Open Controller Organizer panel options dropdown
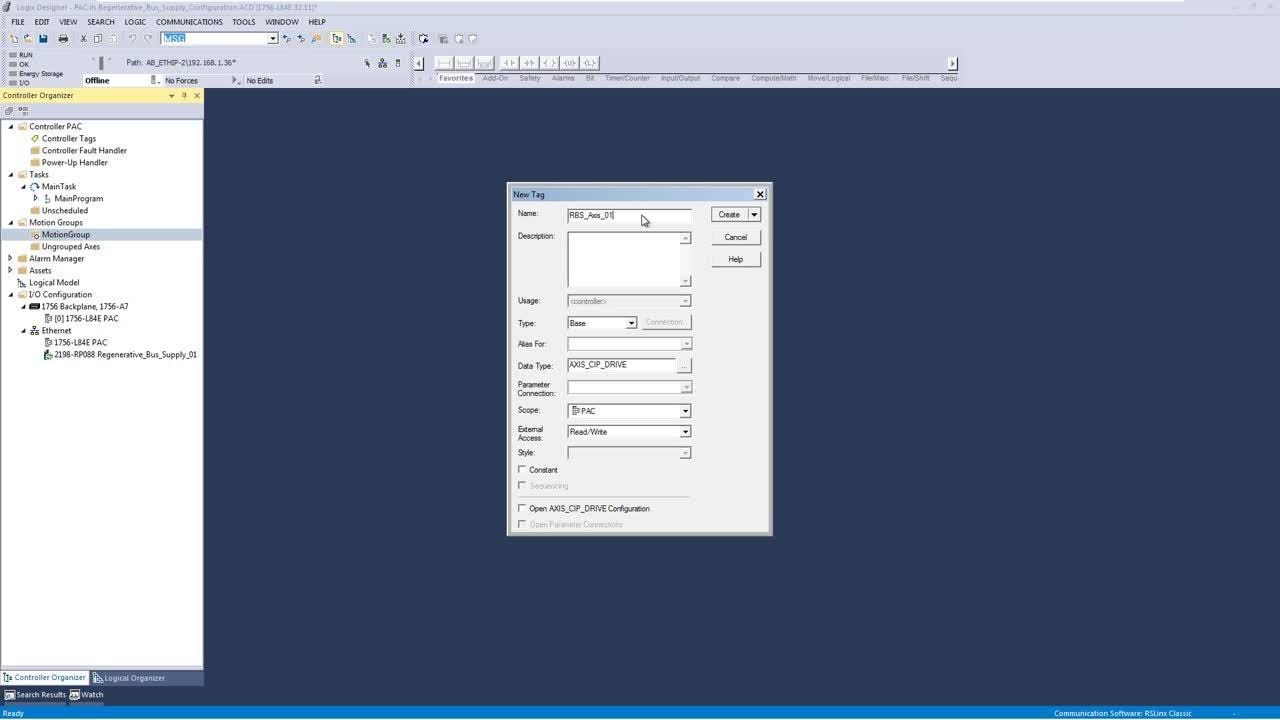The image size is (1280, 720). (x=171, y=95)
